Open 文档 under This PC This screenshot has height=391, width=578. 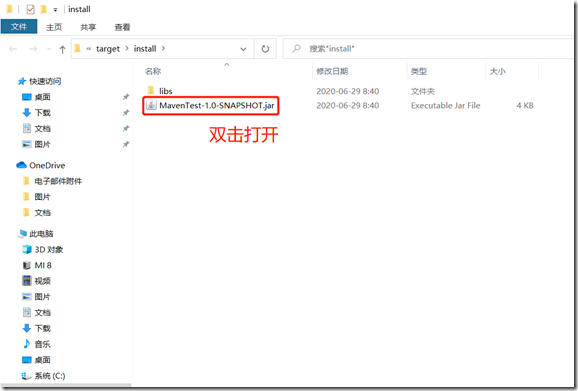(42, 313)
